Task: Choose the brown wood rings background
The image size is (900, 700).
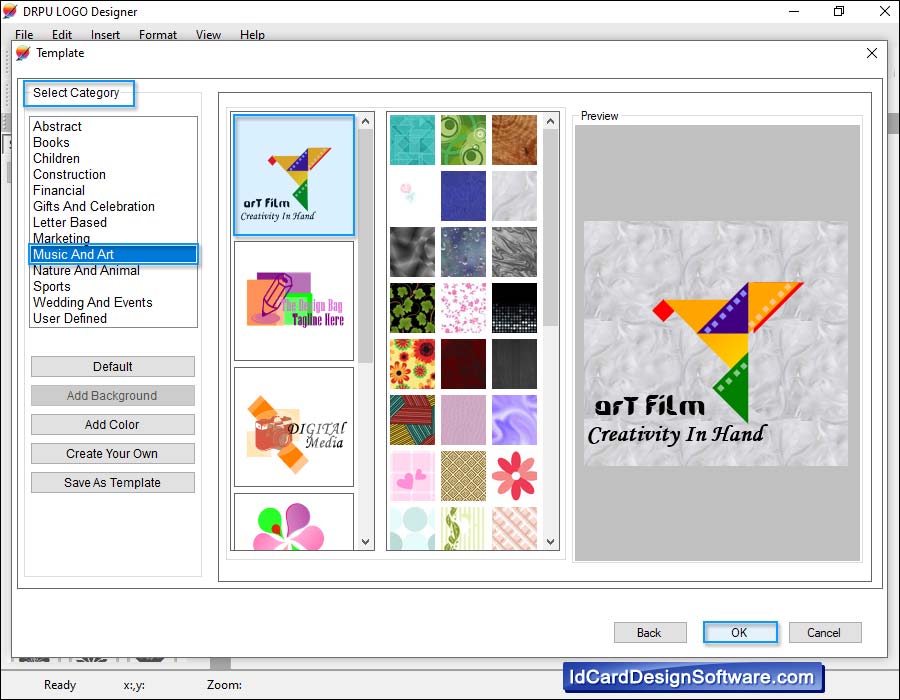Action: [514, 140]
